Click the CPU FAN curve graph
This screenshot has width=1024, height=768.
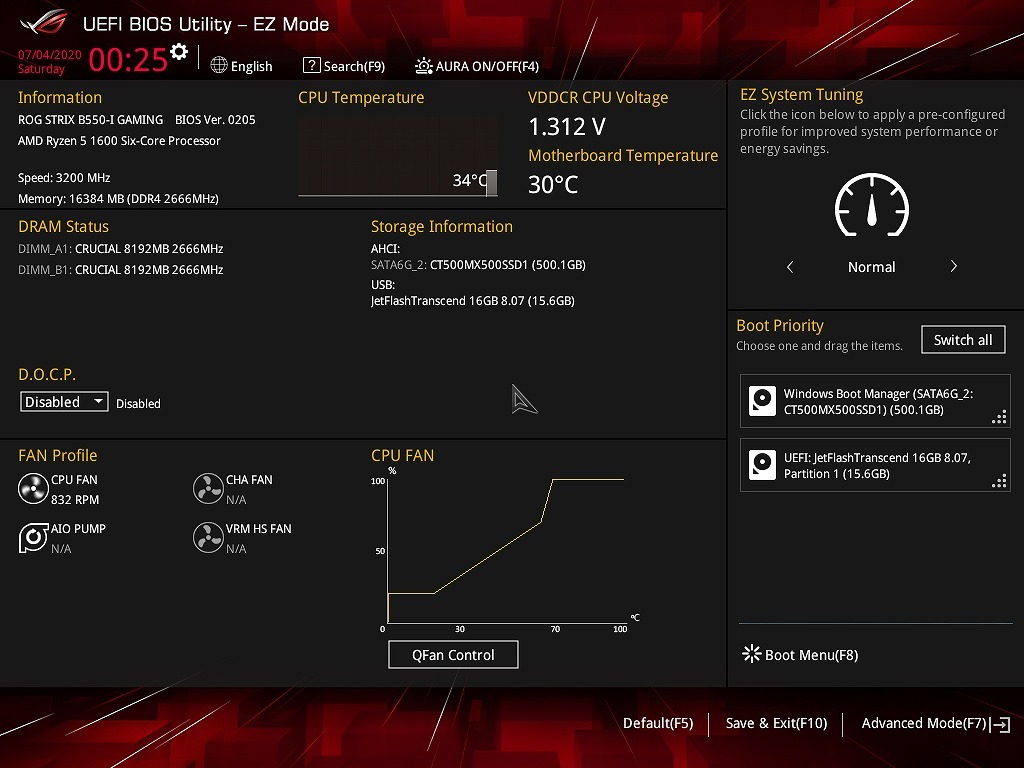(x=505, y=550)
